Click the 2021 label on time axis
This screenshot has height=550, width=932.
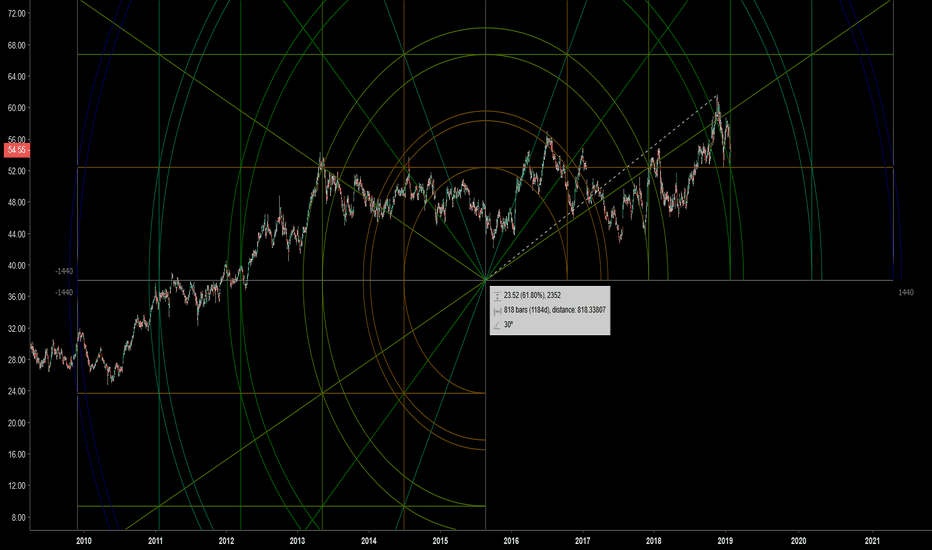click(x=872, y=541)
